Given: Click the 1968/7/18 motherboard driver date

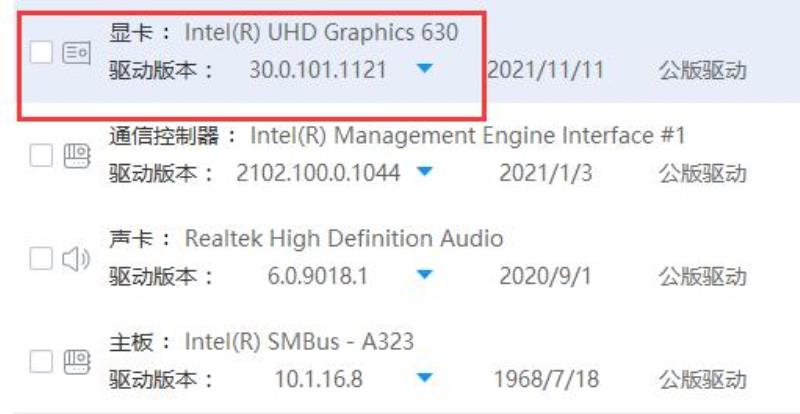Looking at the screenshot, I should [546, 379].
